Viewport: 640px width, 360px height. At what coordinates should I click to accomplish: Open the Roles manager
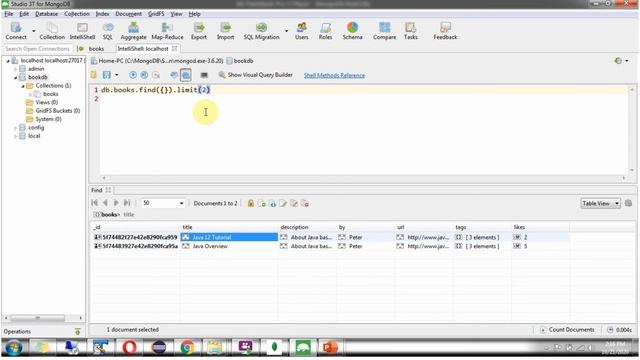(x=325, y=31)
